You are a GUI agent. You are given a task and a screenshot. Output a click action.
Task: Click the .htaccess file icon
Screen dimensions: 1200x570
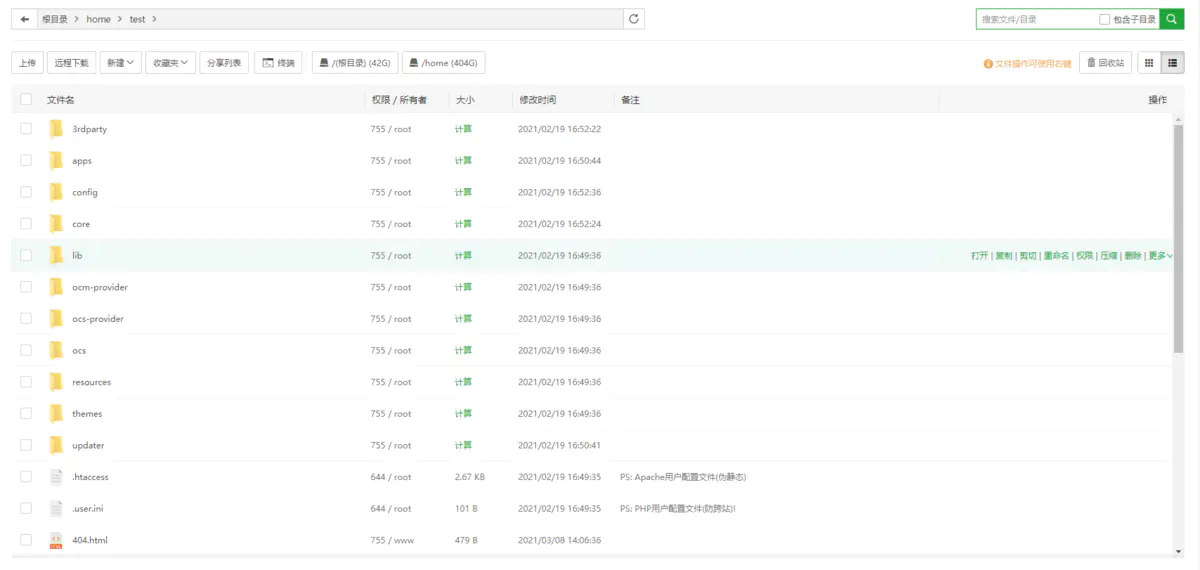[x=56, y=477]
